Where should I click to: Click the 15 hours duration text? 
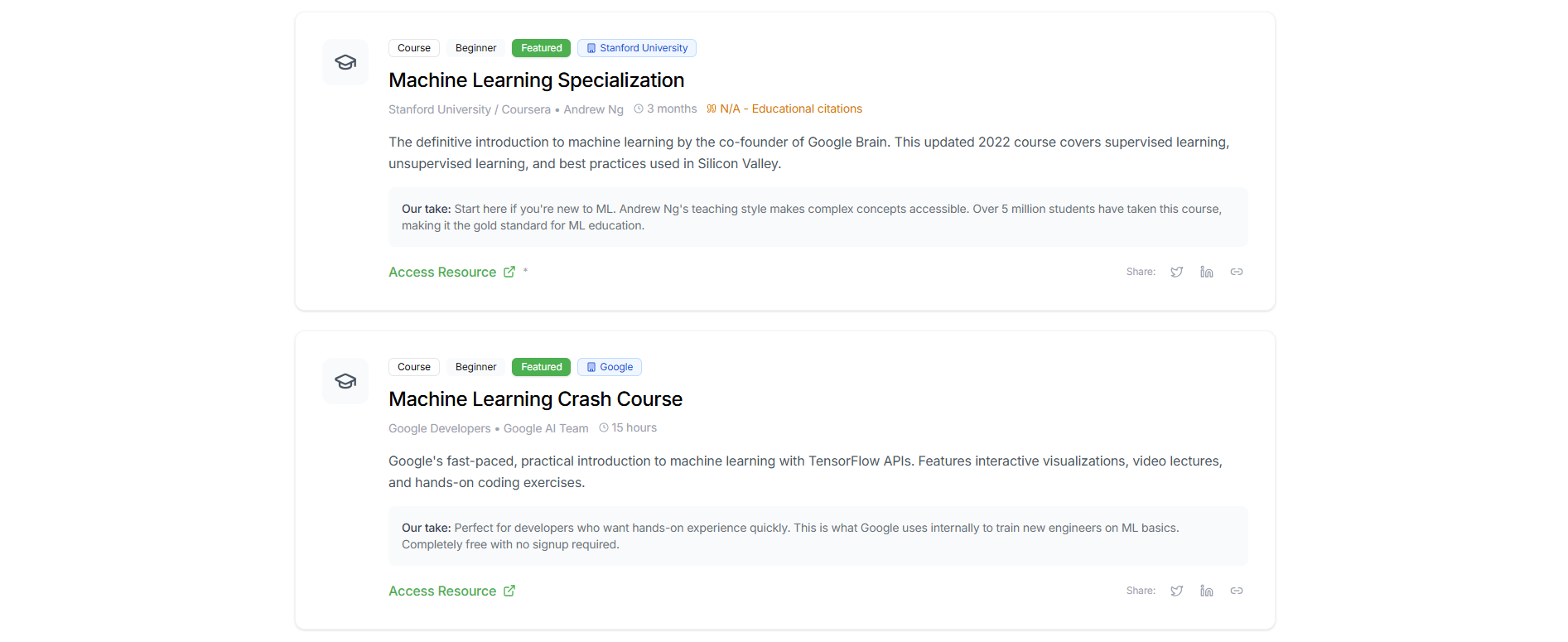(x=634, y=427)
